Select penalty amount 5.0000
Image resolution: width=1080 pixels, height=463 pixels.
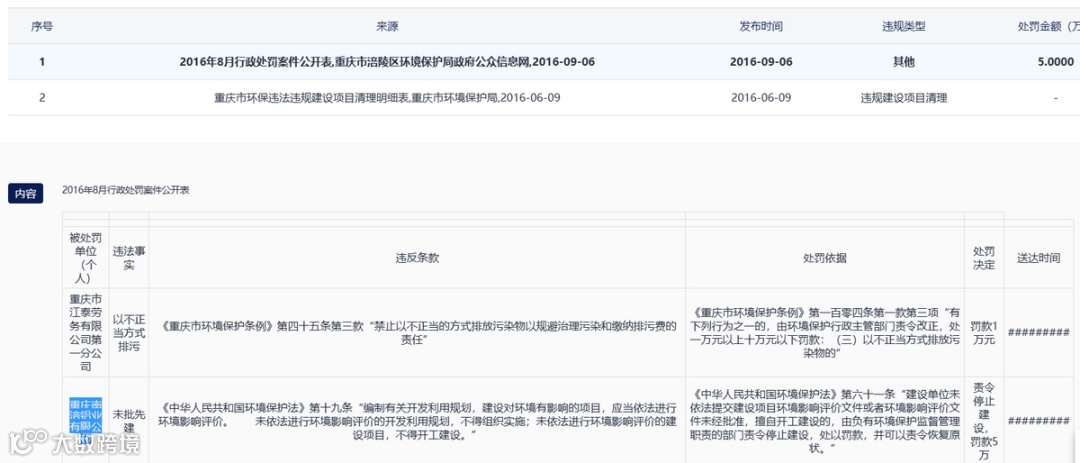pyautogui.click(x=1055, y=62)
